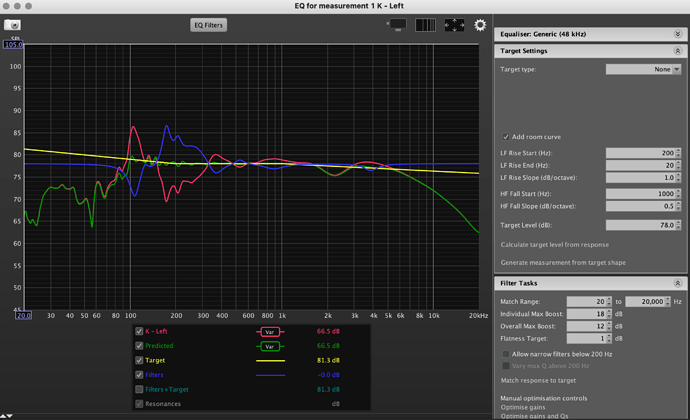
Task: Adjust the Individual Max Boost stepper
Action: [609, 314]
